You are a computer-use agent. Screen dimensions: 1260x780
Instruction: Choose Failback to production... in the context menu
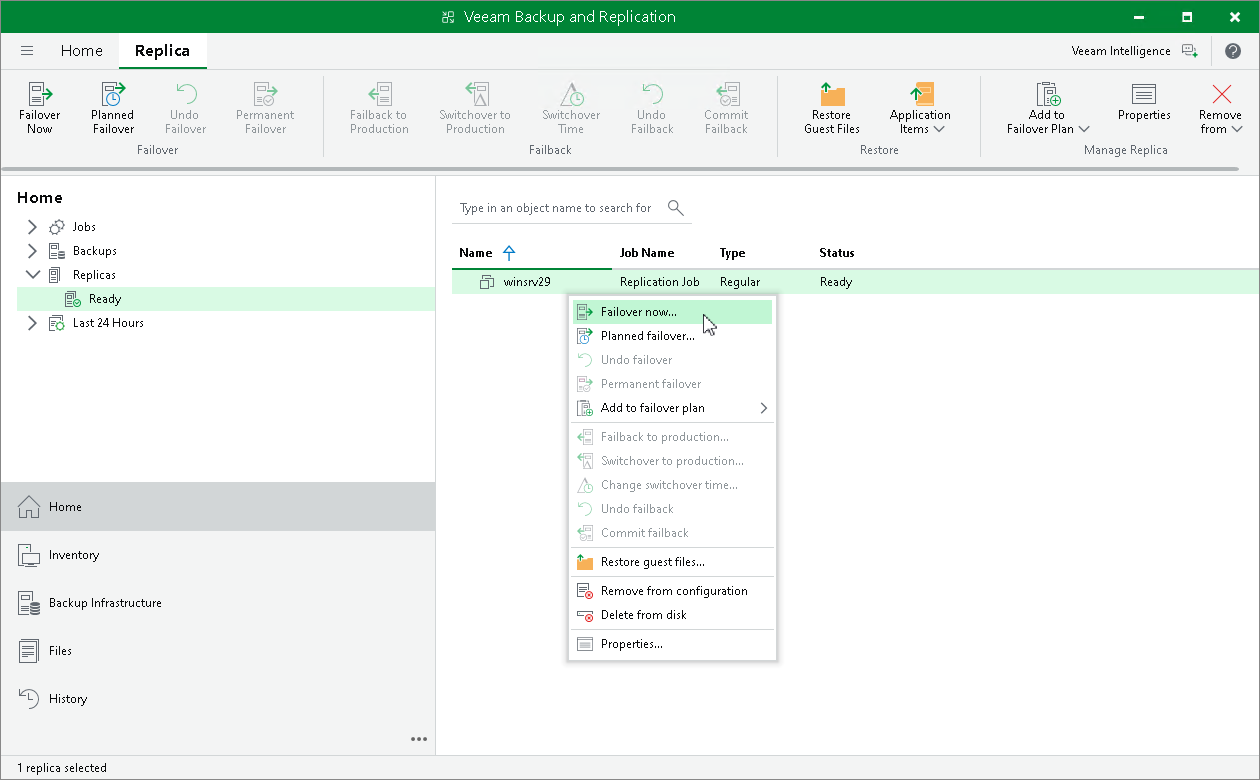coord(672,437)
